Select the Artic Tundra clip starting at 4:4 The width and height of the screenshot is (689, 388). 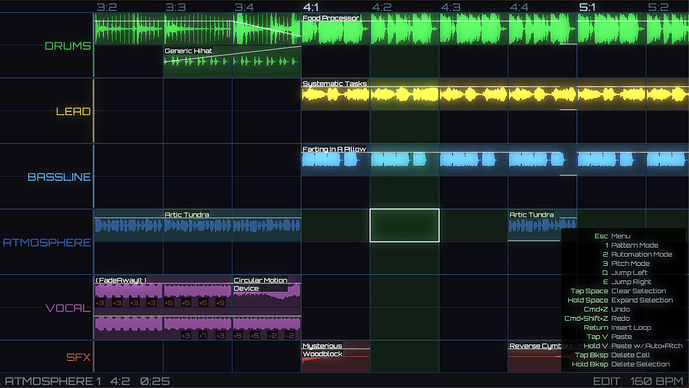point(542,225)
